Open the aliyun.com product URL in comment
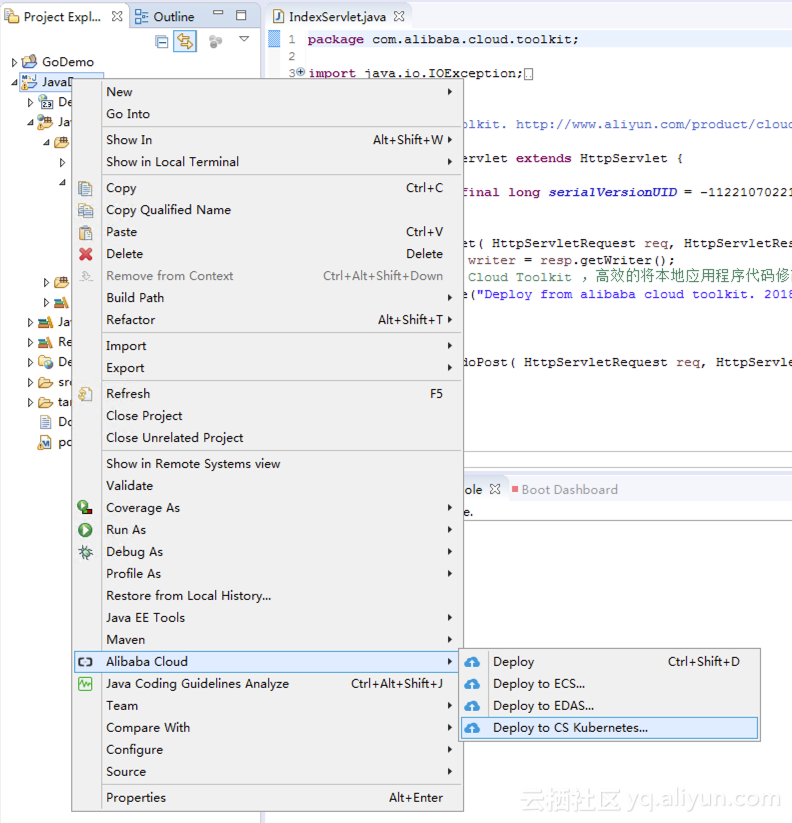The image size is (792, 823). point(653,124)
